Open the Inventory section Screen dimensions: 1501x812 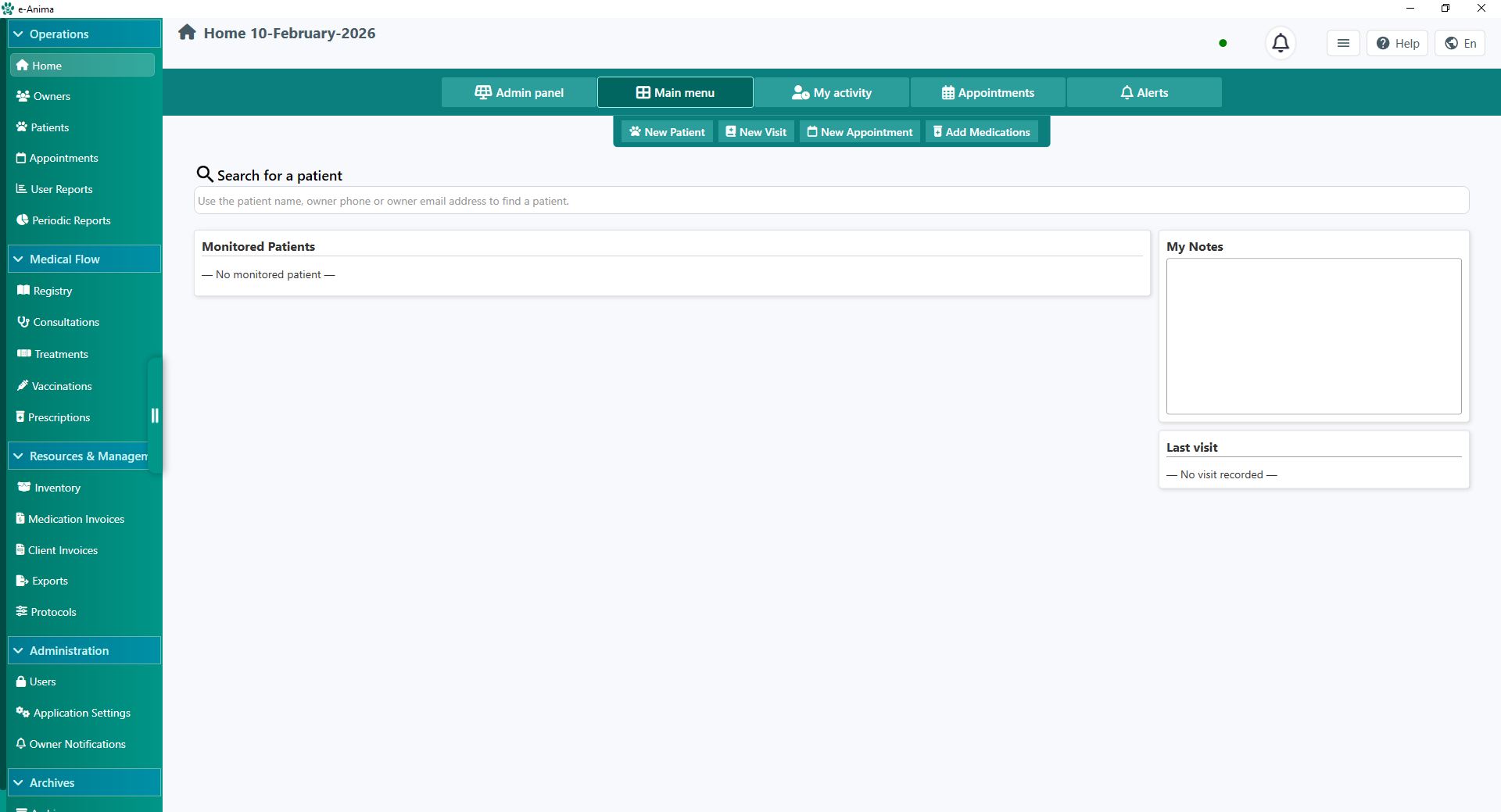[56, 487]
